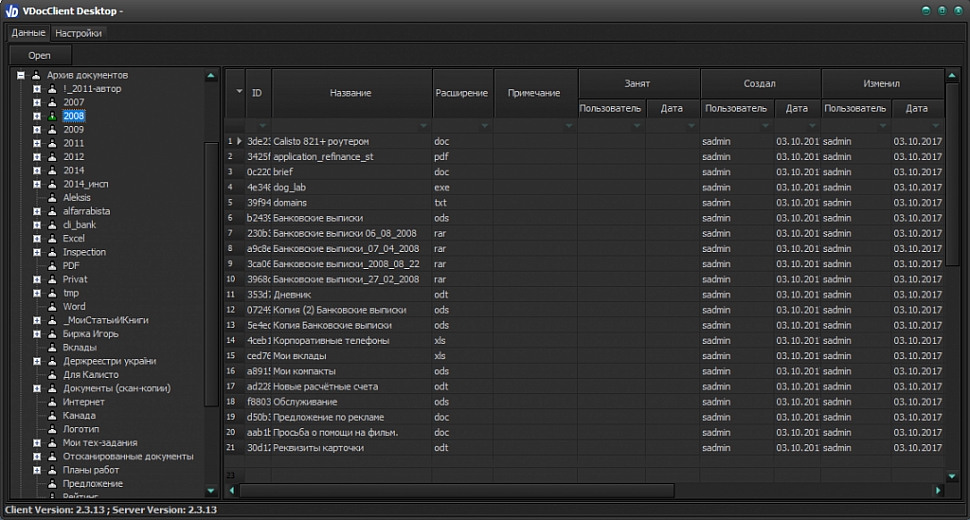Select the Дневник document row
Viewport: 970px width, 520px height.
[x=584, y=295]
